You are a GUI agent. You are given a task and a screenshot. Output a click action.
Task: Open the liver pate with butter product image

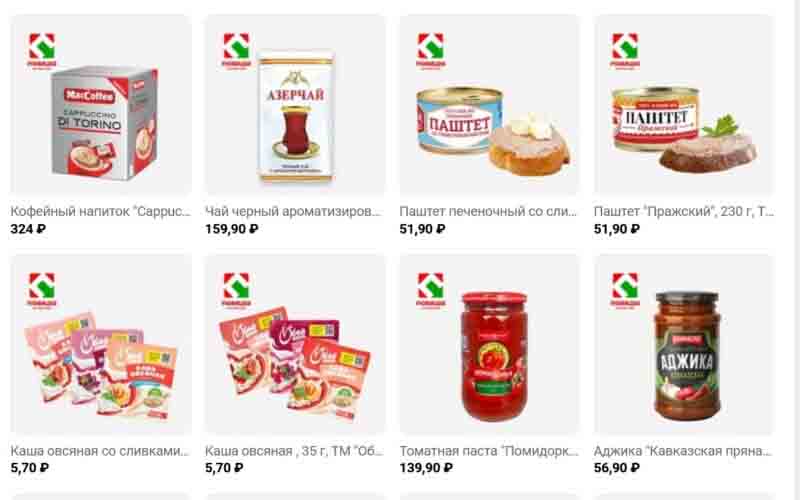490,105
